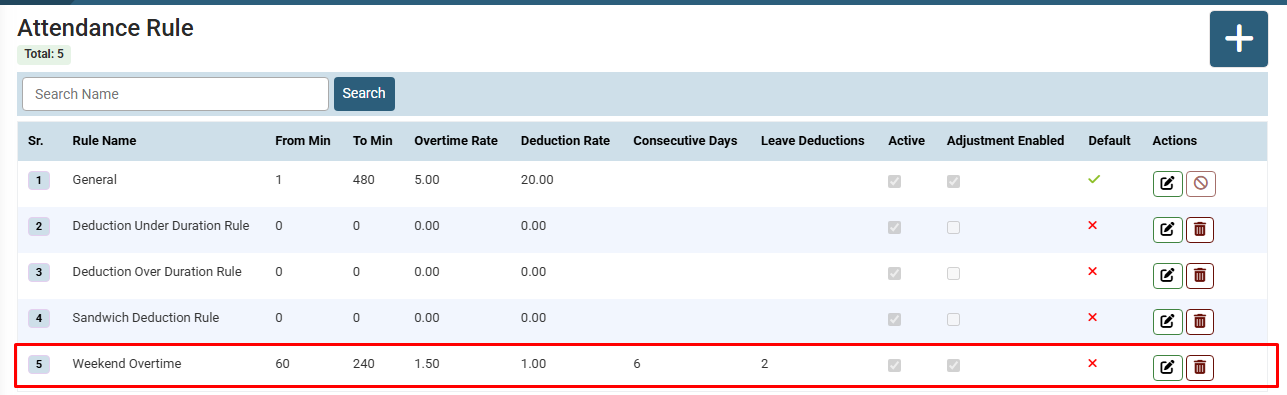The height and width of the screenshot is (395, 1287).
Task: Click the From Min column header
Action: [303, 141]
